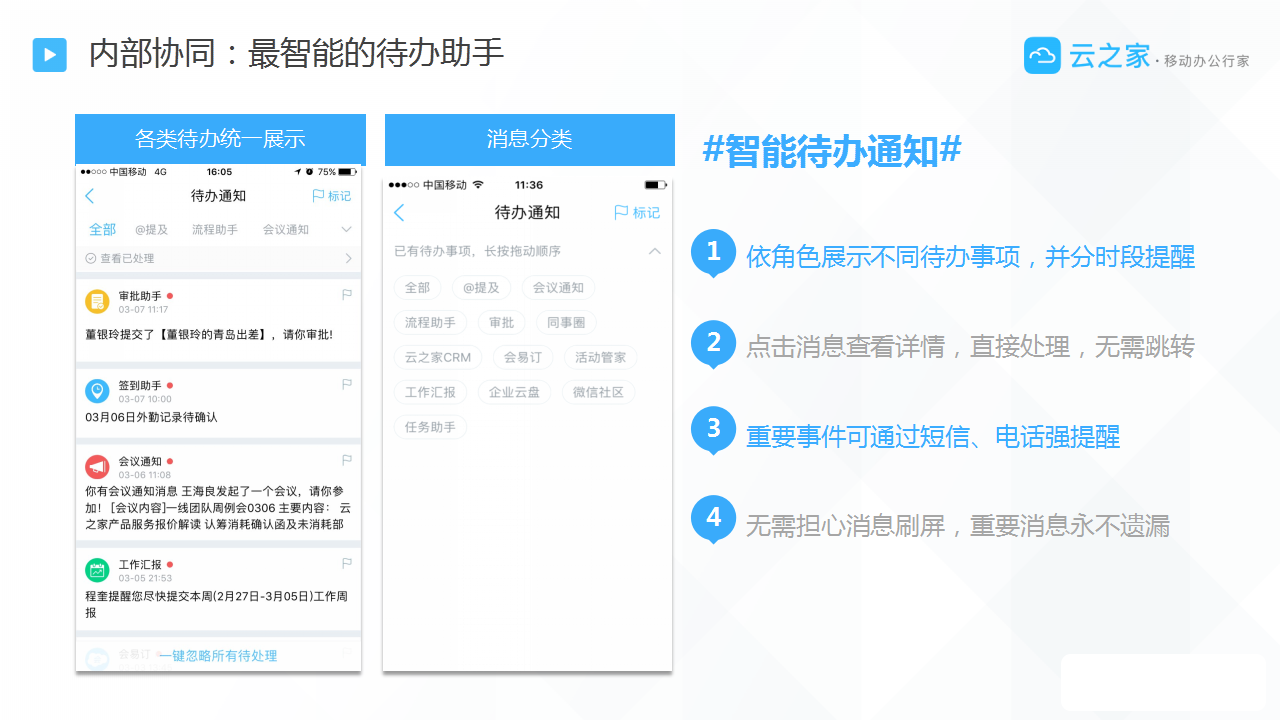Collapse the 已有待办事项 category section chevron

pos(655,251)
